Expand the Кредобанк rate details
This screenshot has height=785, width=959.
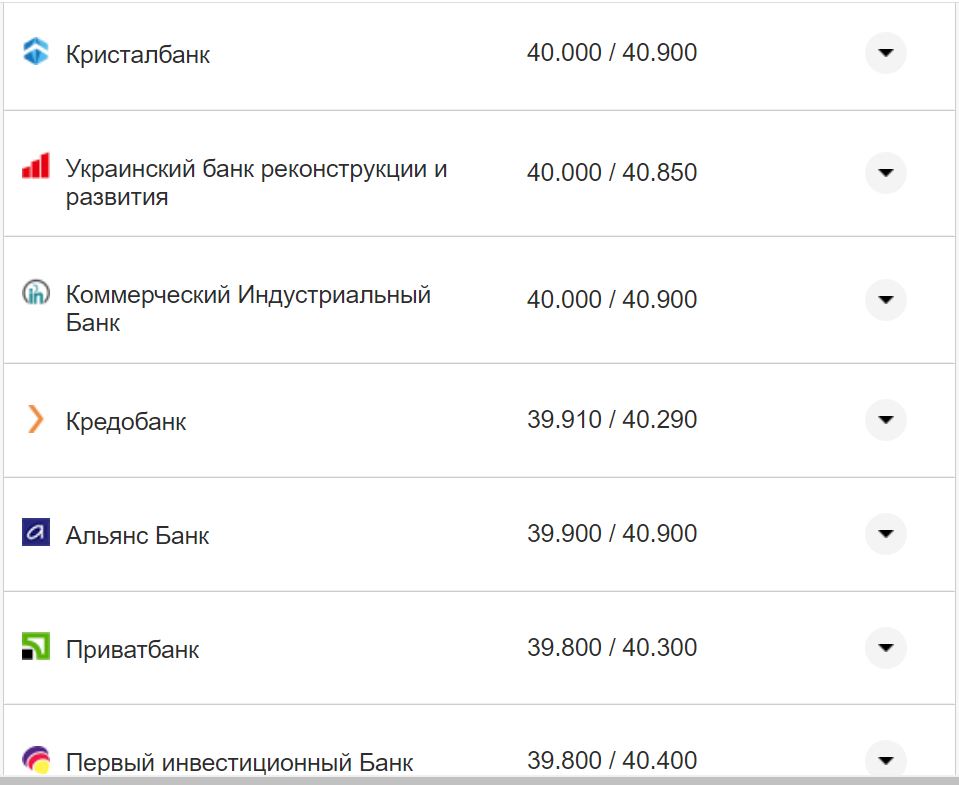(884, 421)
